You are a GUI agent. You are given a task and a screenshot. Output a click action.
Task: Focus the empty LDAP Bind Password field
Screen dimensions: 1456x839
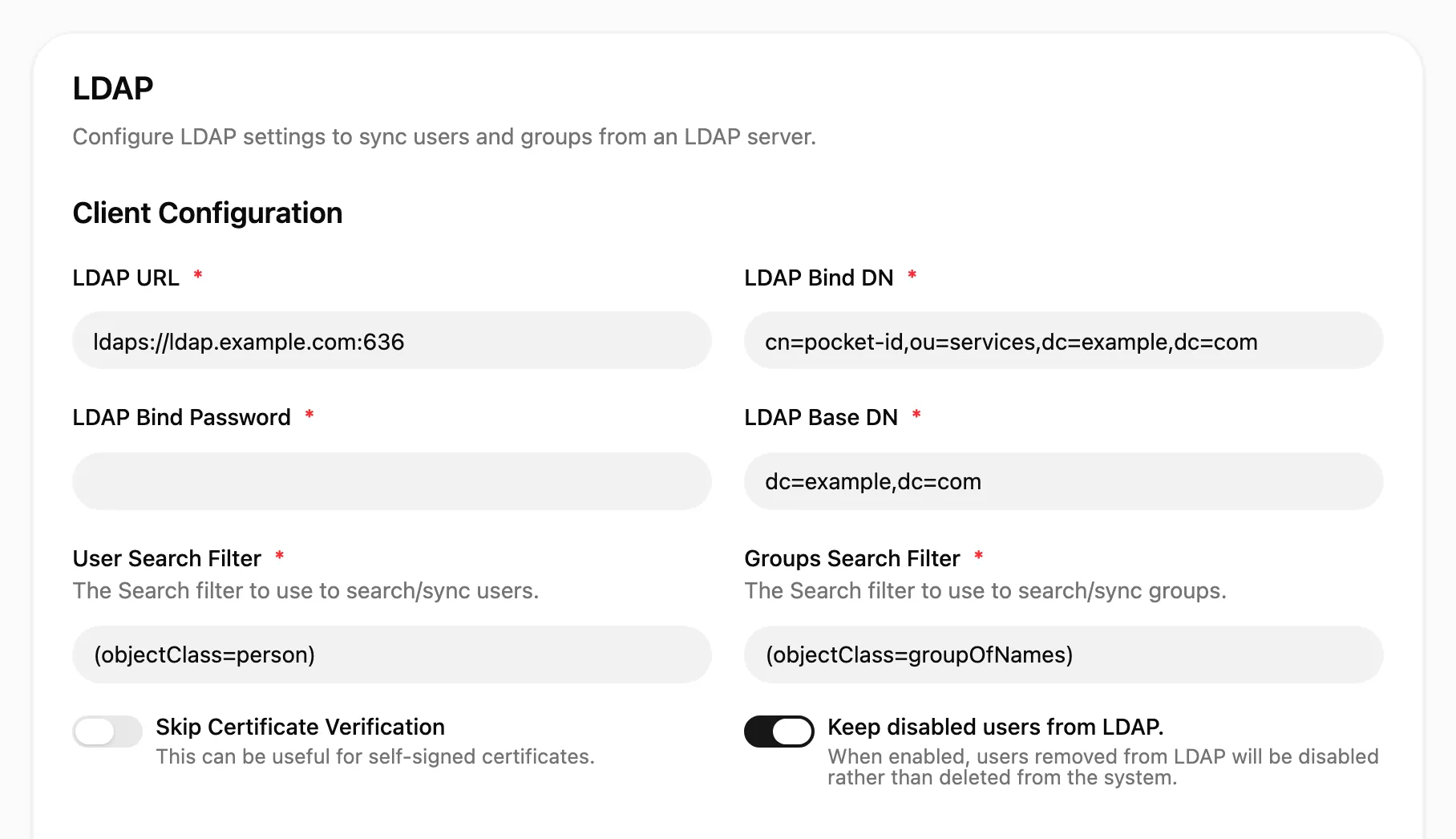click(392, 481)
